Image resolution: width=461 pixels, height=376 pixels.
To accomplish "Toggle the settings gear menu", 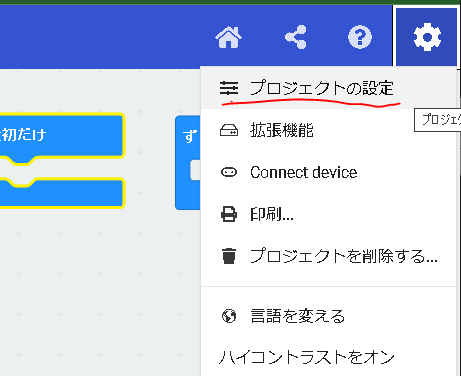I will pyautogui.click(x=427, y=37).
